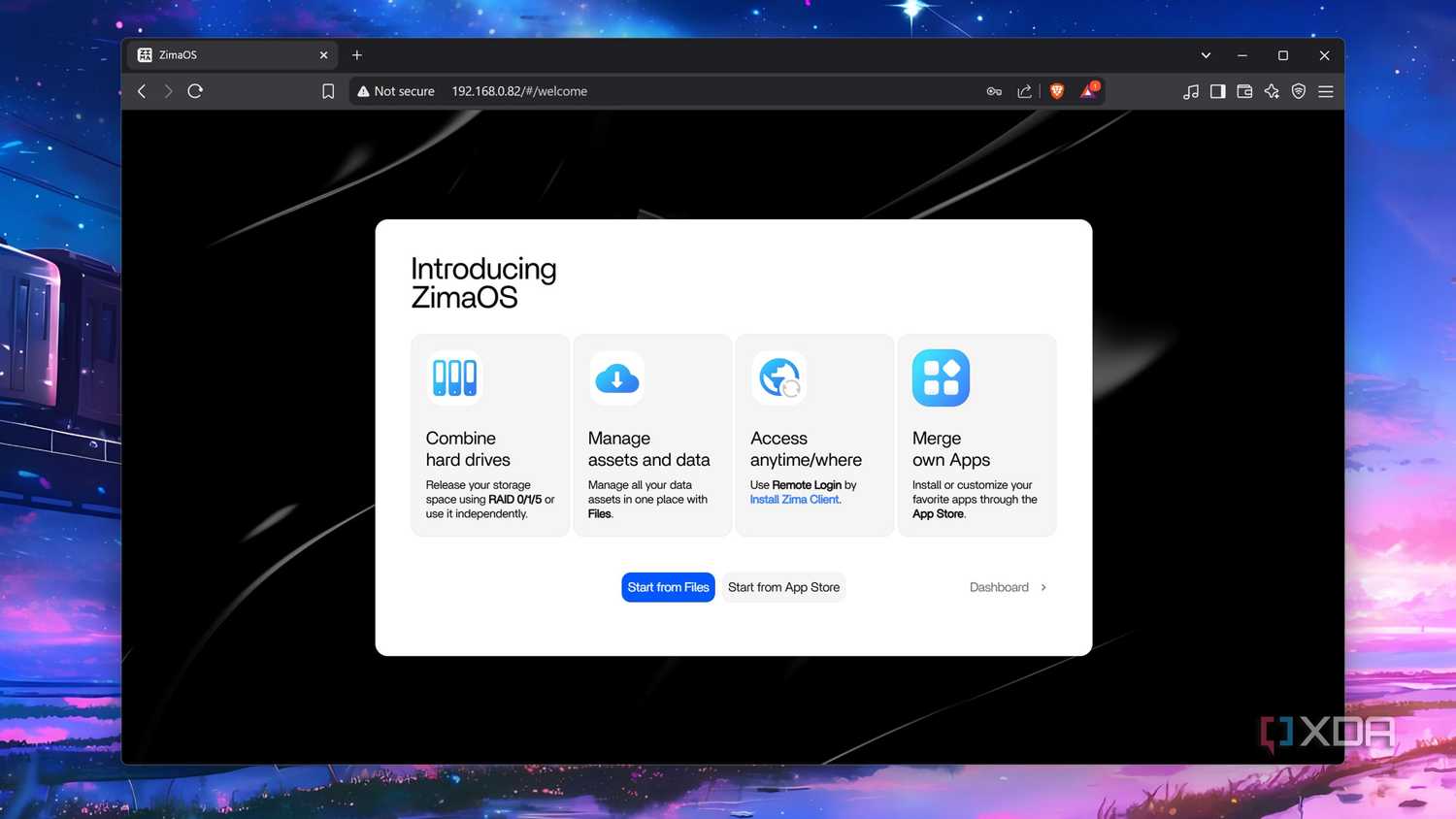The image size is (1456, 819).
Task: Click the Access anytime/where globe icon
Action: click(778, 377)
